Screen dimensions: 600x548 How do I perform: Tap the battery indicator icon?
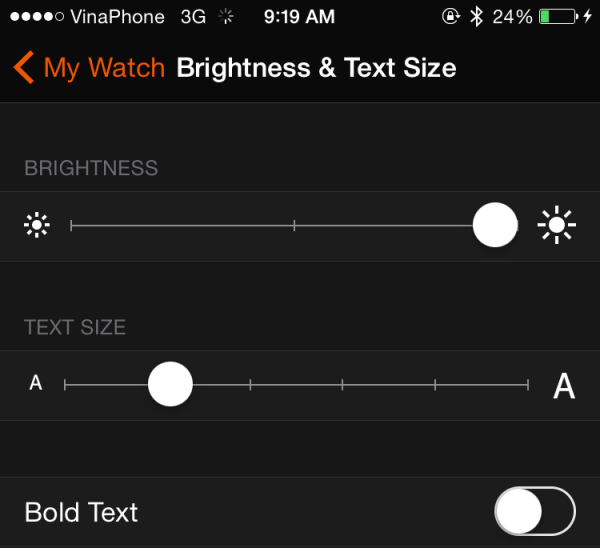[558, 17]
